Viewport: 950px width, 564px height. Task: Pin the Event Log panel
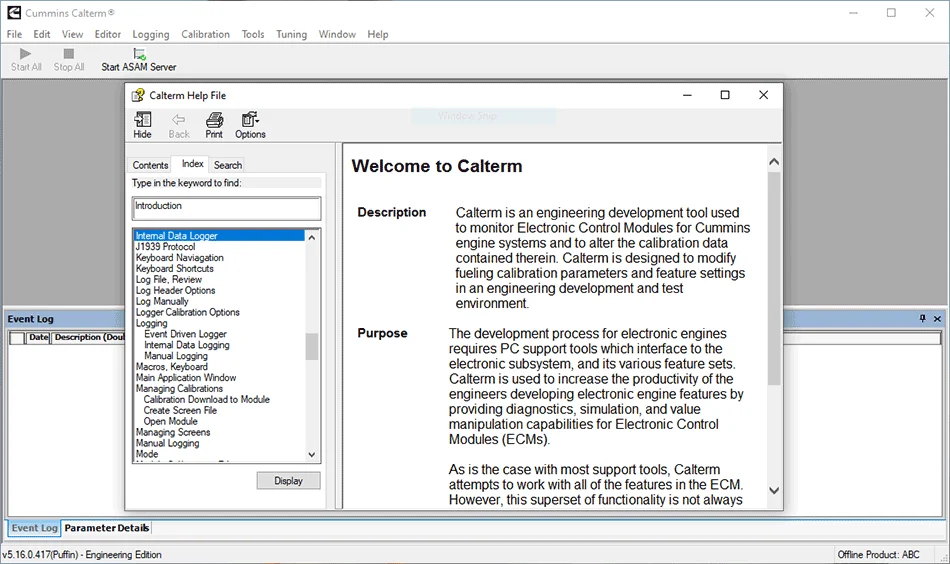[x=923, y=319]
